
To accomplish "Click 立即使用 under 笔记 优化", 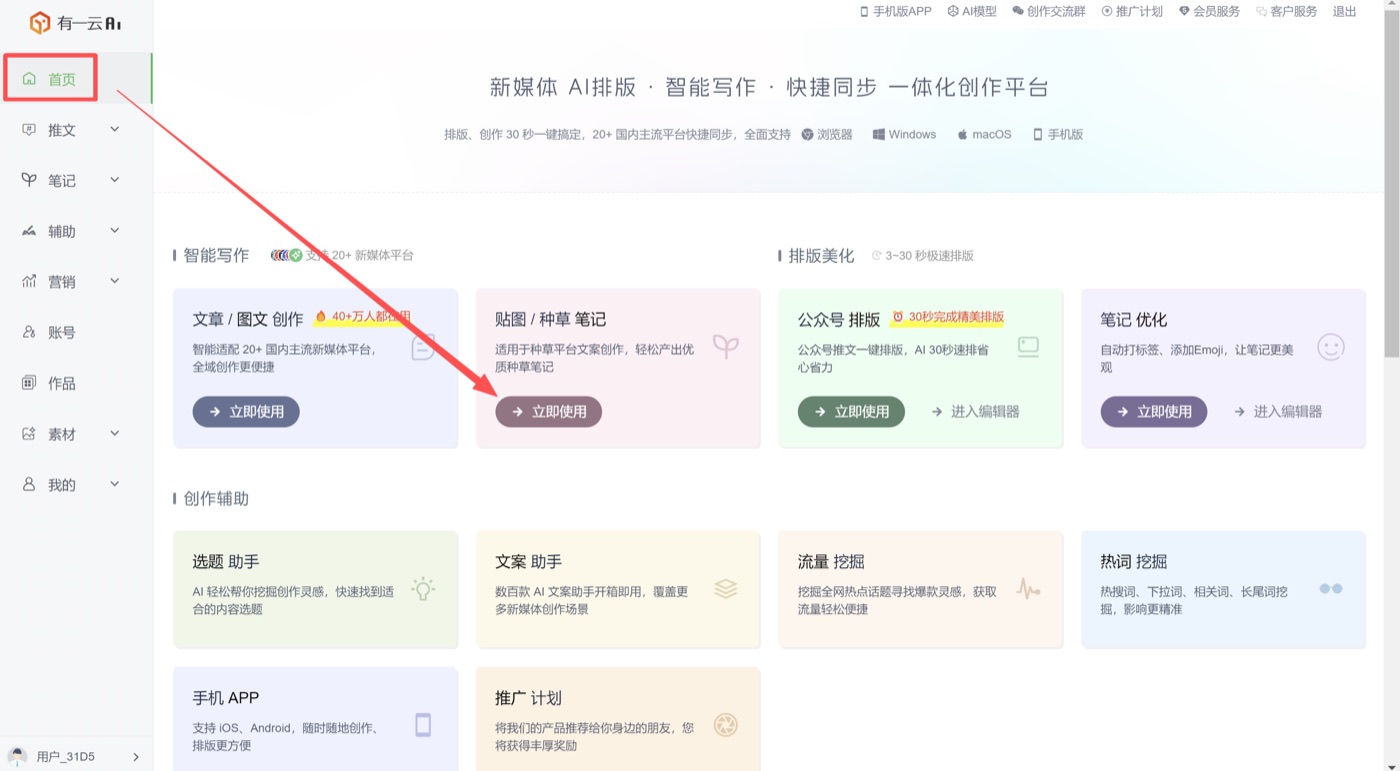I will 1154,411.
